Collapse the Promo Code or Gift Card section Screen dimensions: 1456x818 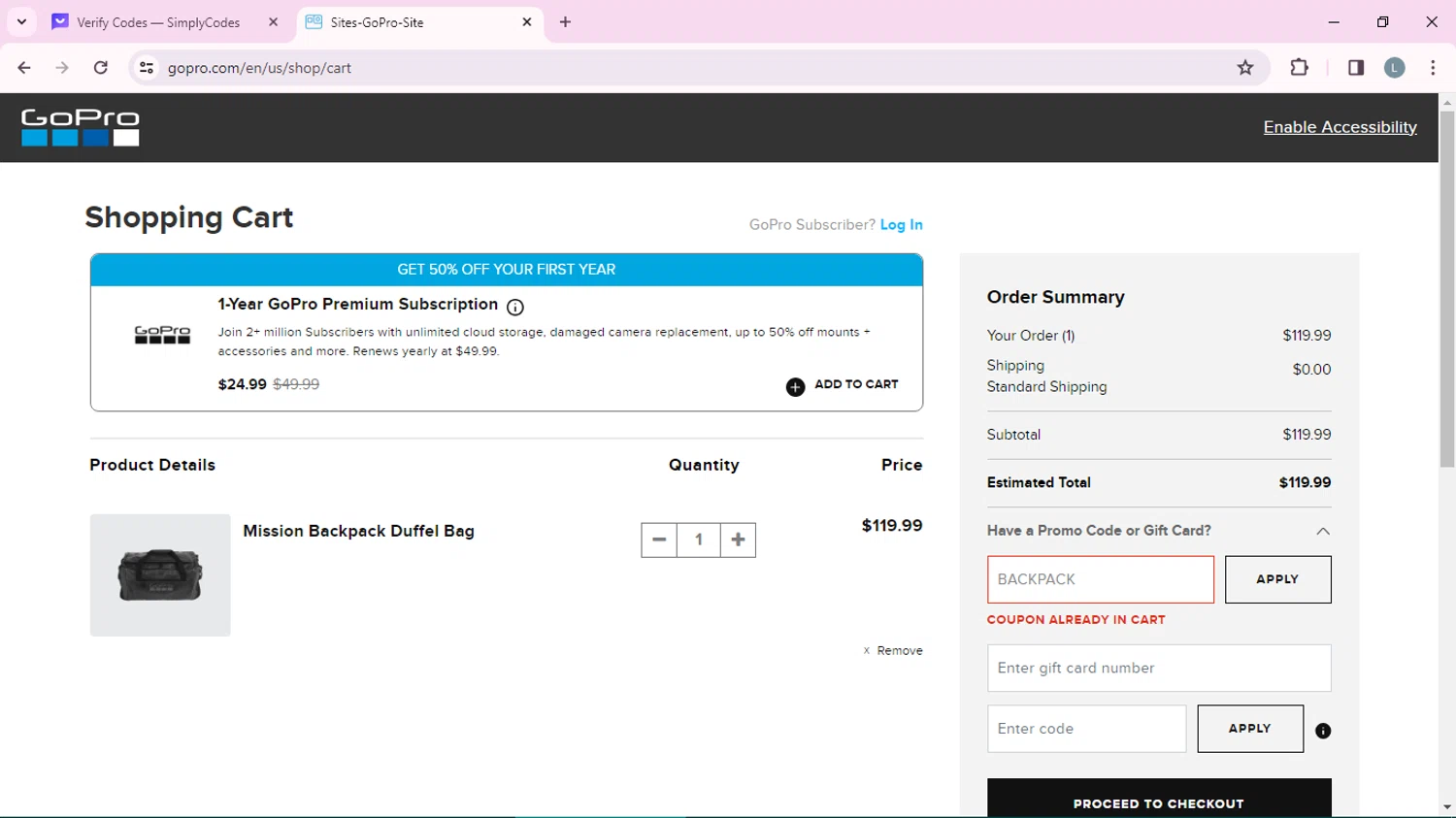coord(1322,531)
